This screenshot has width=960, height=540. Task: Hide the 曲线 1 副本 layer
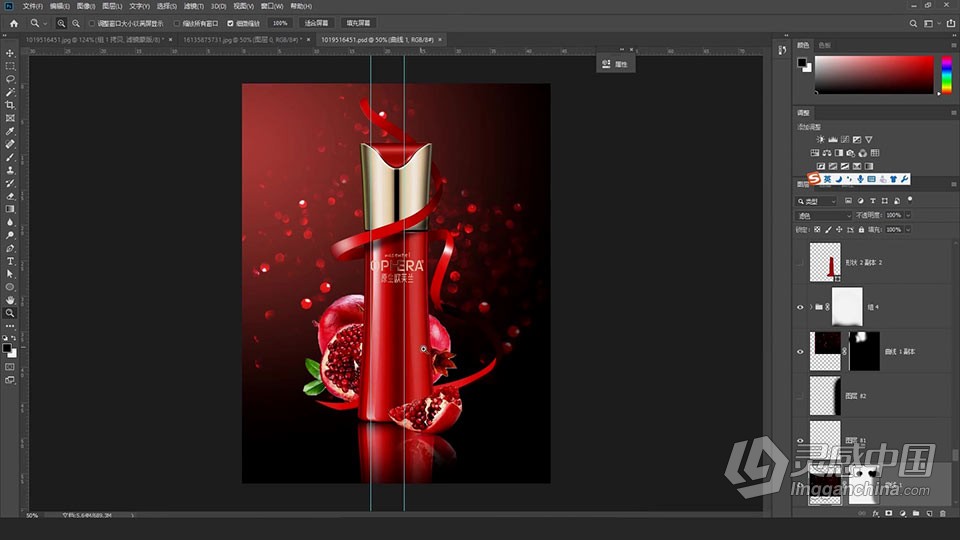[x=800, y=351]
